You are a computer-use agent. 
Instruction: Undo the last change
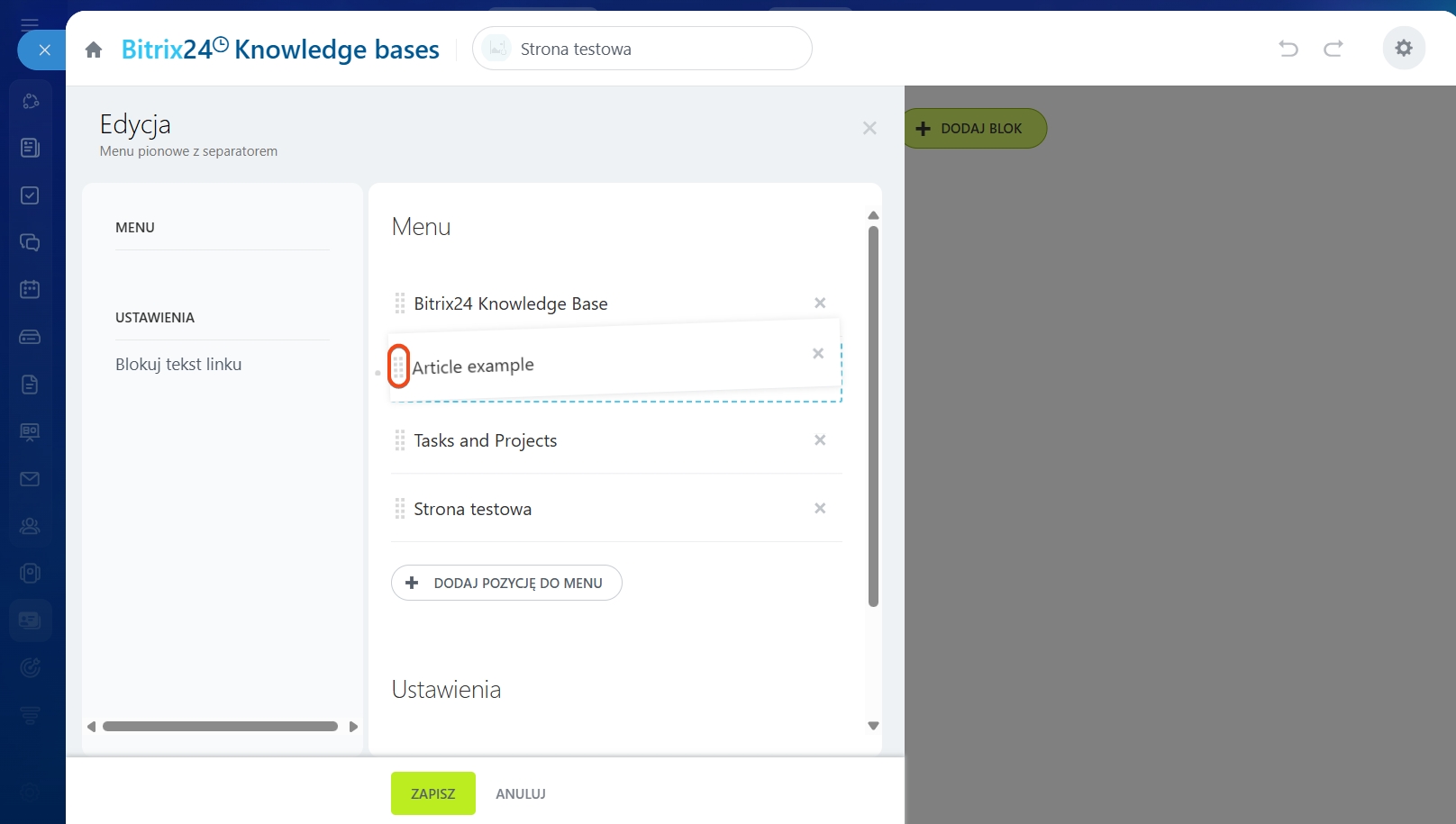coord(1288,49)
